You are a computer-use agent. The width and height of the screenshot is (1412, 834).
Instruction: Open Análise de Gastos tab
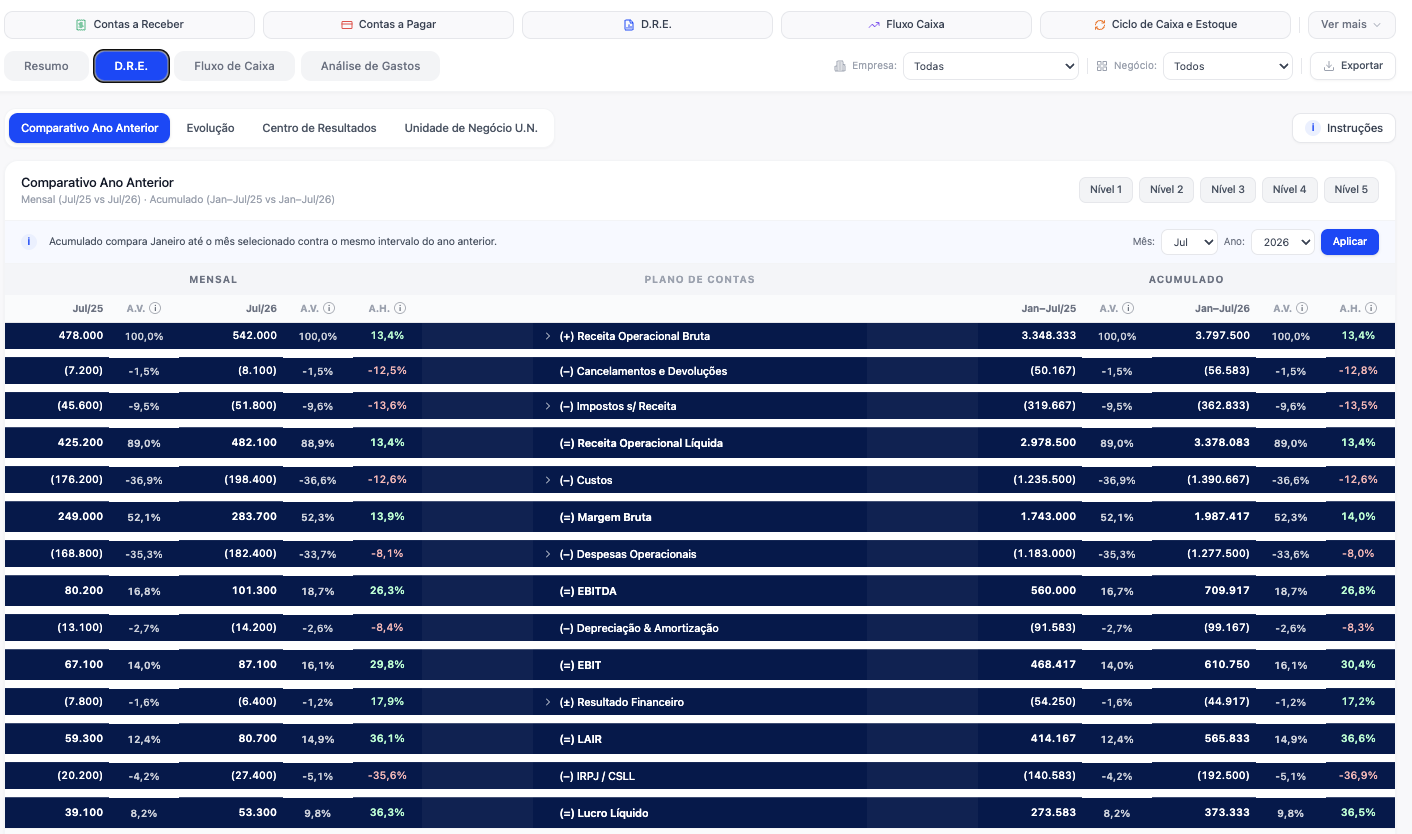370,66
